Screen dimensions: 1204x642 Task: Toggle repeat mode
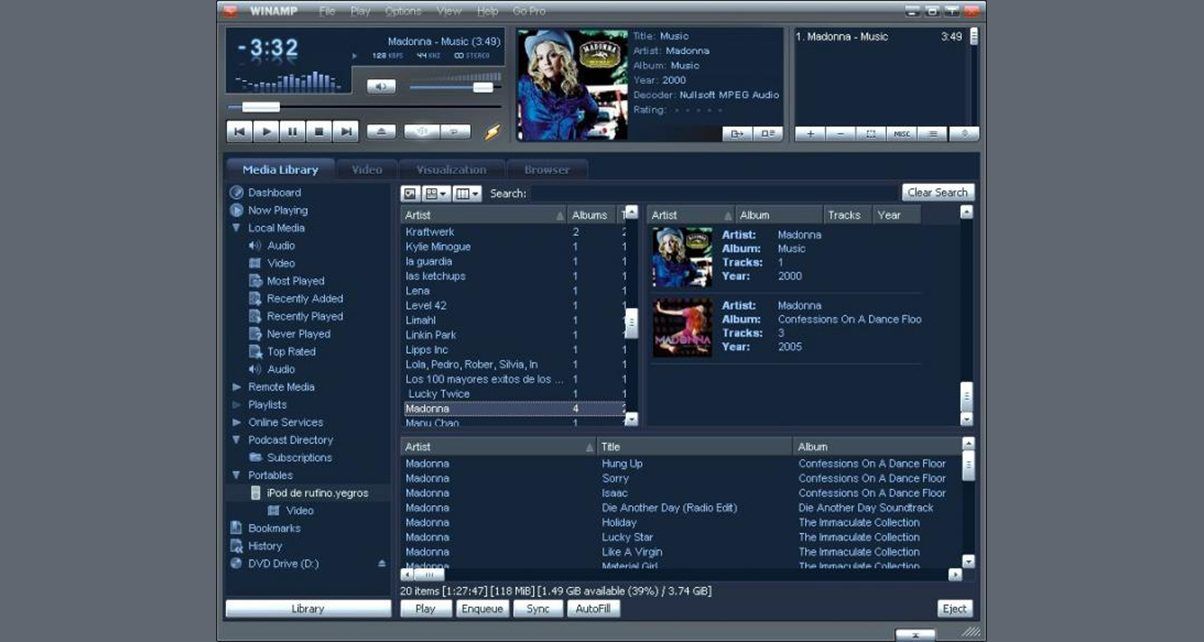pos(455,131)
